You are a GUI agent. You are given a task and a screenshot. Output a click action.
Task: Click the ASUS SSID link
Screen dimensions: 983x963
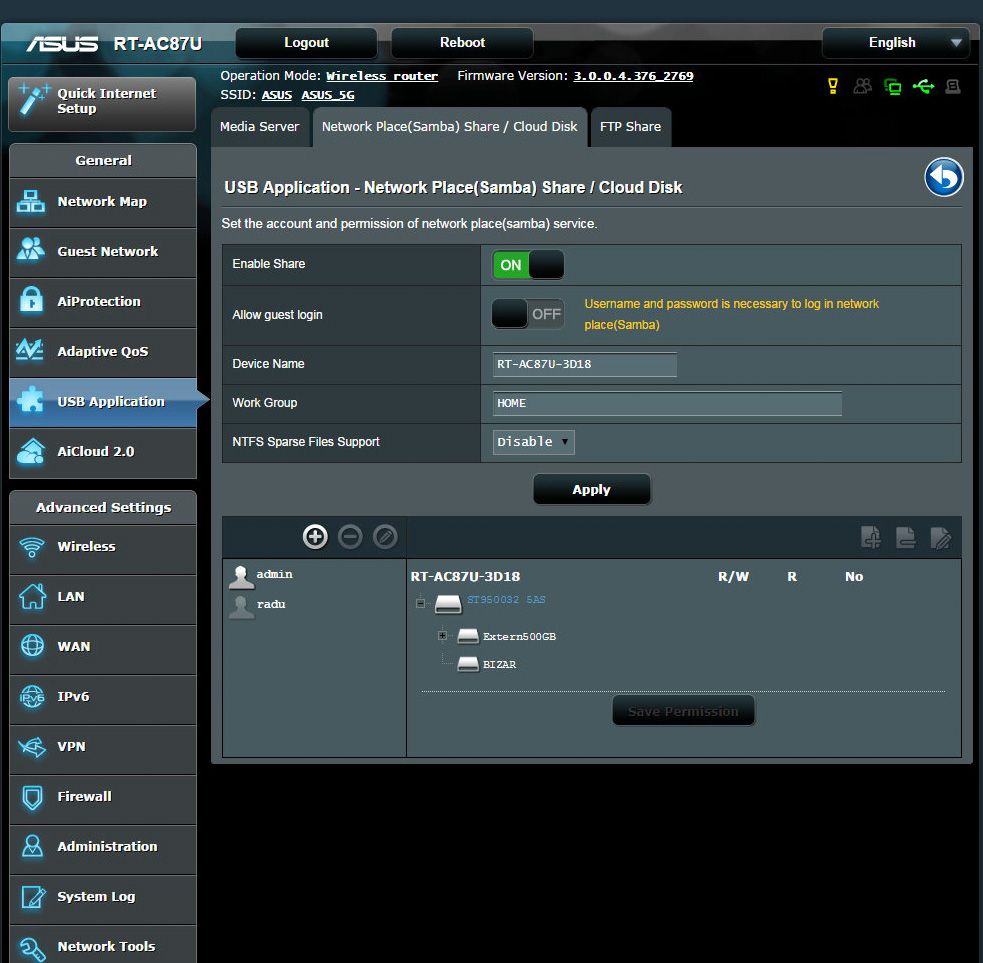click(x=276, y=95)
